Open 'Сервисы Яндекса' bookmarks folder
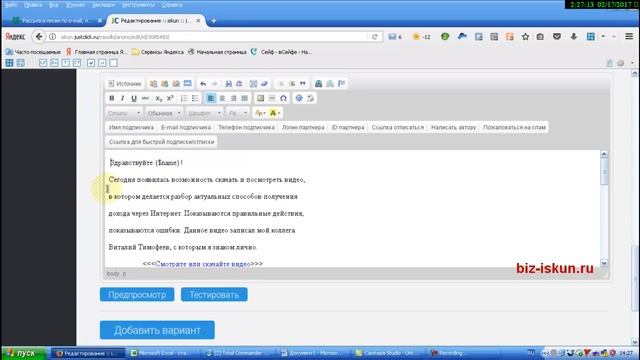Image resolution: width=640 pixels, height=360 pixels. 158,52
